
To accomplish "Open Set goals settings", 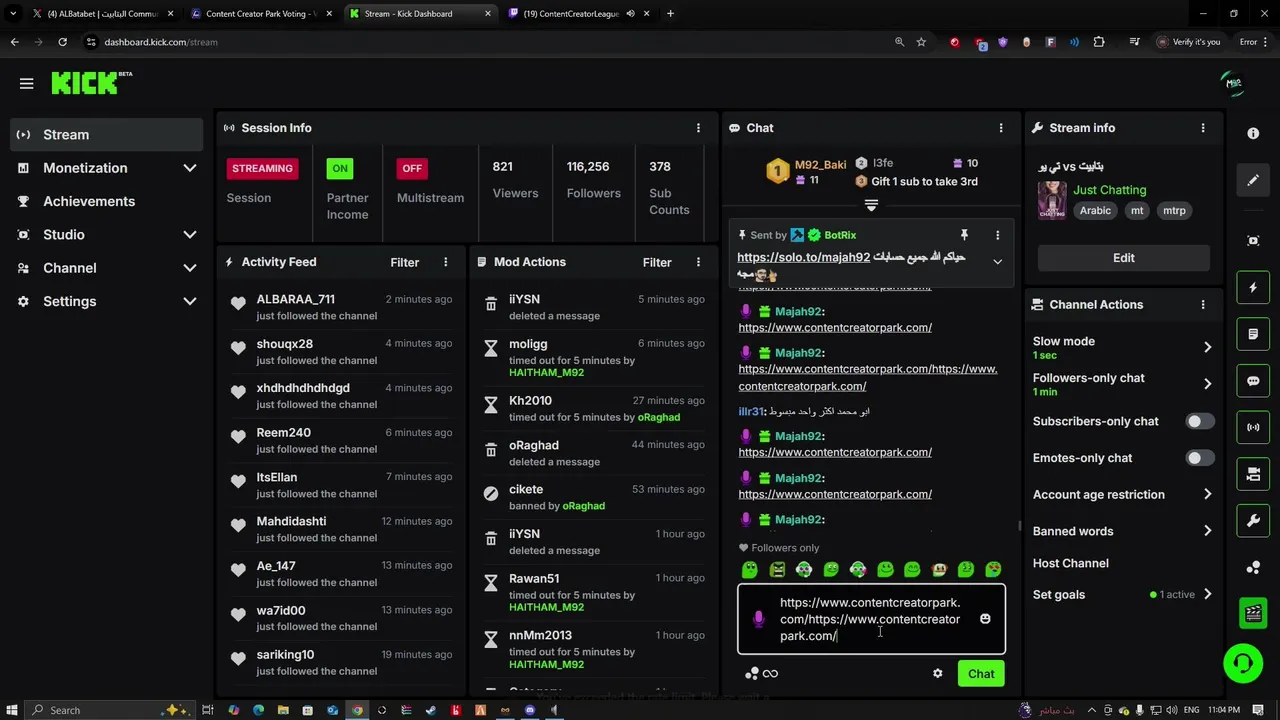I will pyautogui.click(x=1122, y=595).
